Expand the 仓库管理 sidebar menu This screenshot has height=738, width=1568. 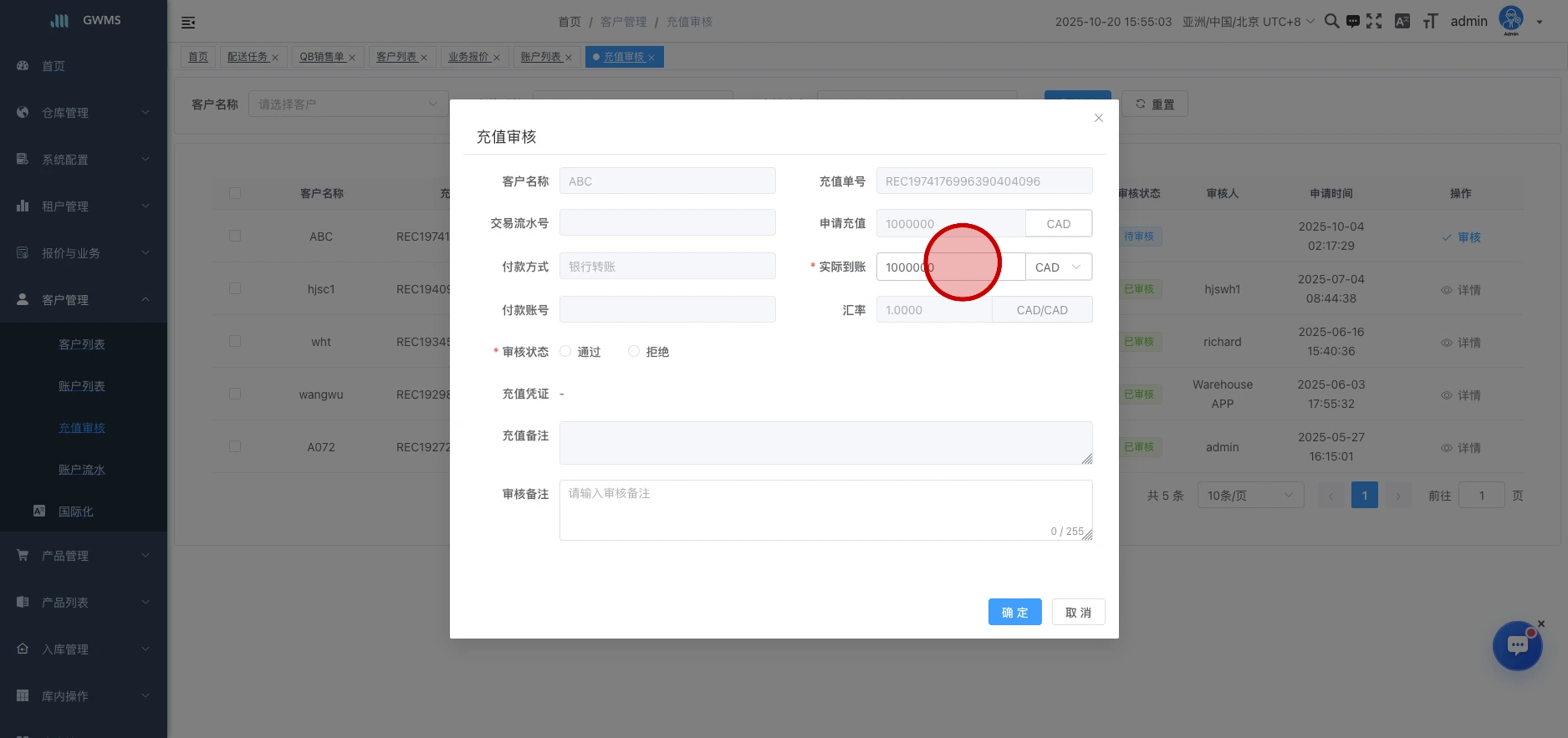click(84, 113)
